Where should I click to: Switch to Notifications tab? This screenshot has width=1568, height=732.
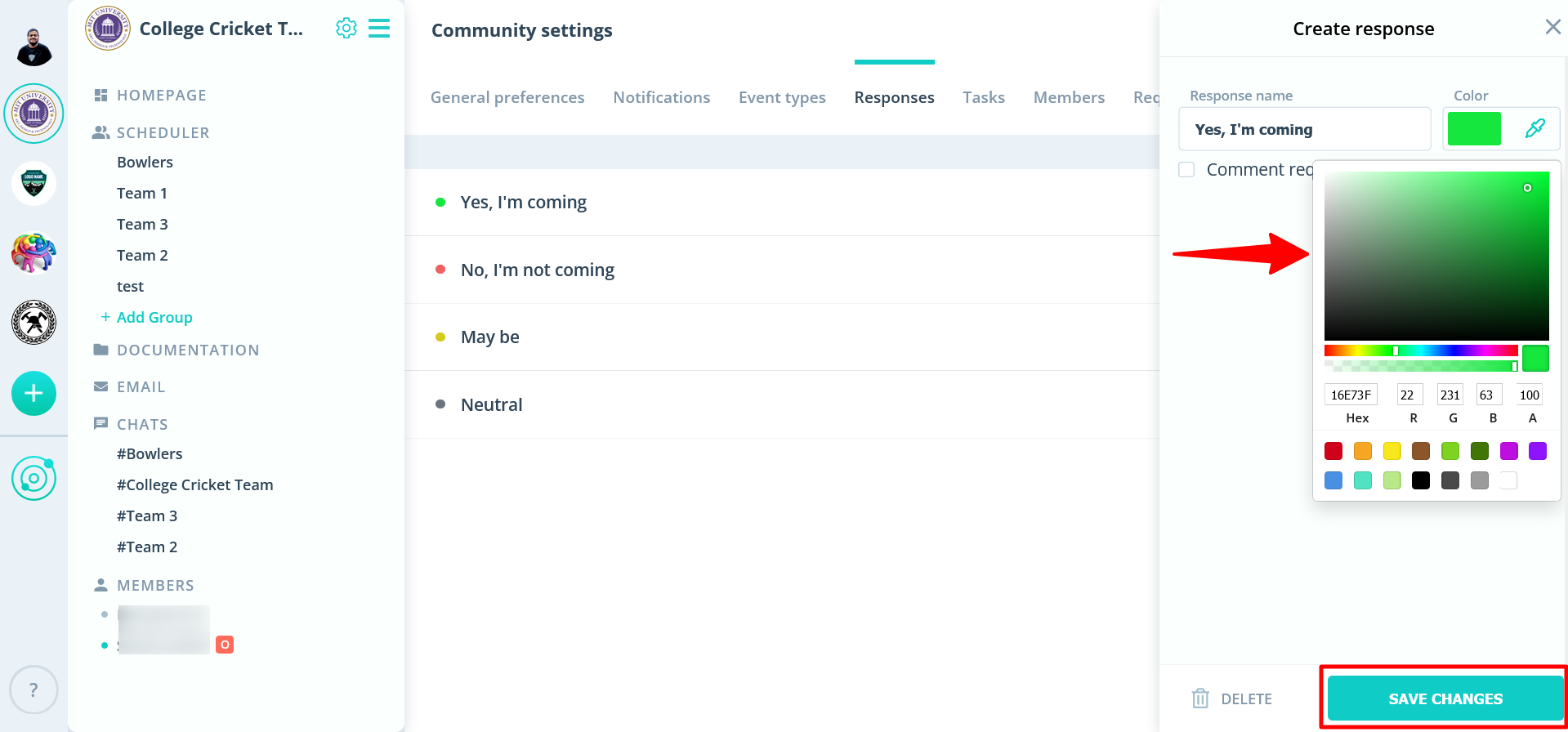point(662,97)
